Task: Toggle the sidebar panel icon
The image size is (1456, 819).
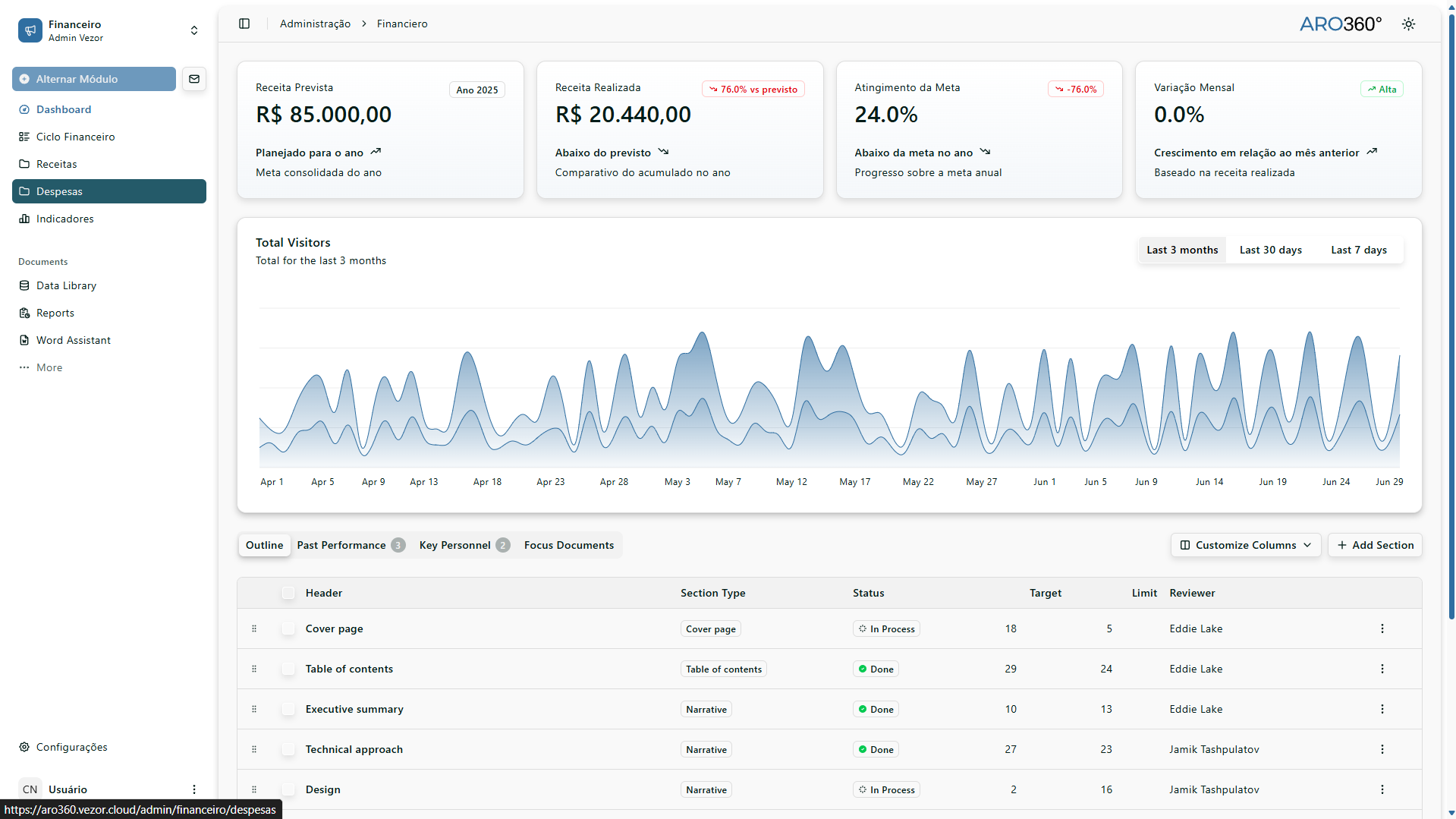Action: click(x=244, y=24)
